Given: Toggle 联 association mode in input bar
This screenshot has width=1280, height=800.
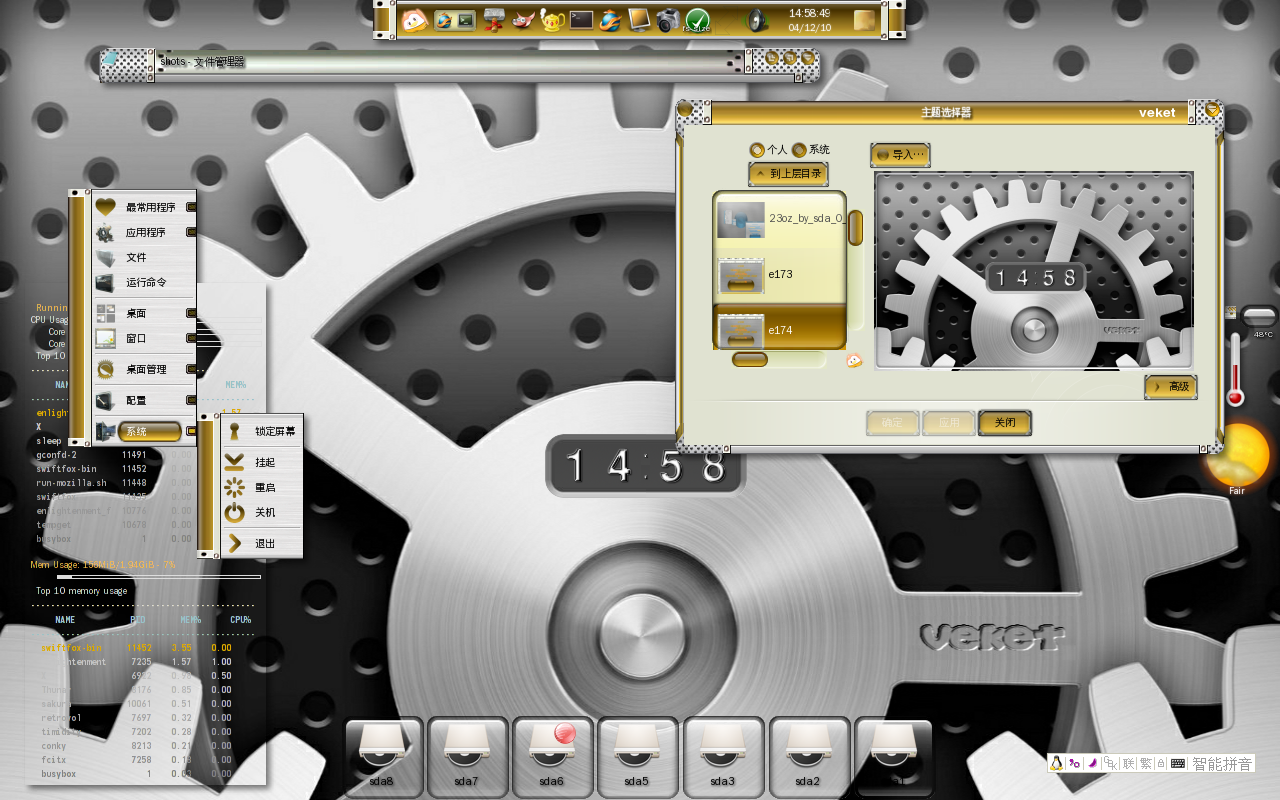Looking at the screenshot, I should [x=1129, y=763].
